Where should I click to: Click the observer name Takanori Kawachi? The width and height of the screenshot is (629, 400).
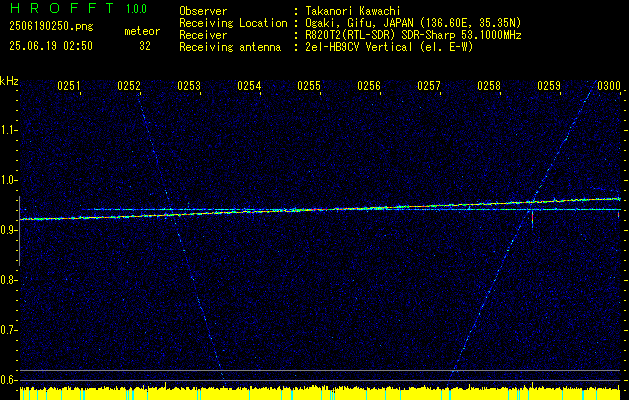353,11
